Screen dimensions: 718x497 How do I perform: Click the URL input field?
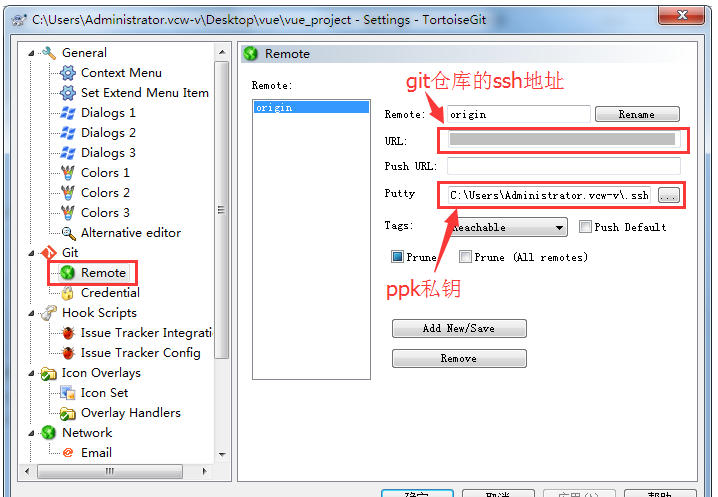tap(564, 140)
